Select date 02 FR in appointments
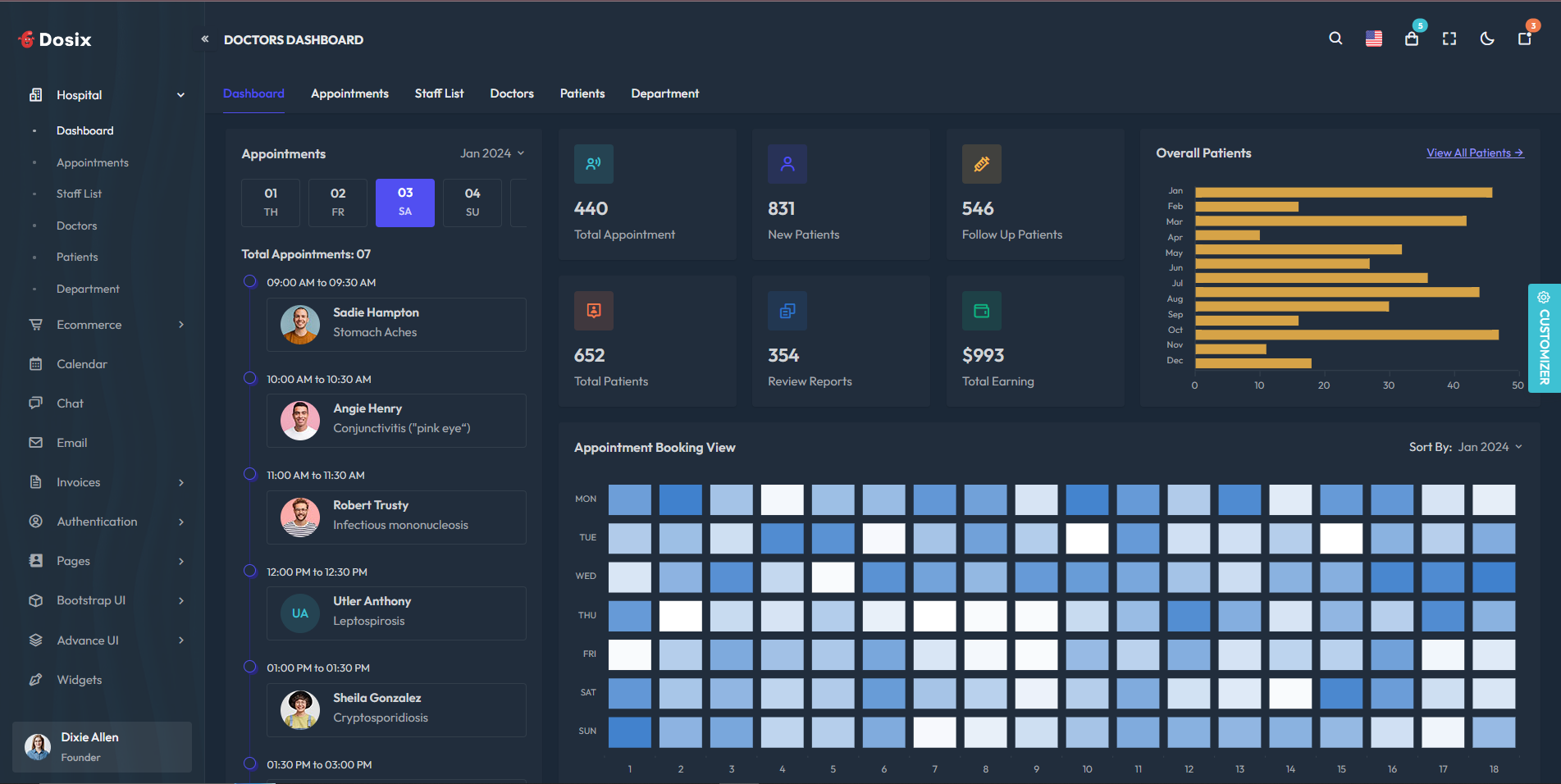 338,203
